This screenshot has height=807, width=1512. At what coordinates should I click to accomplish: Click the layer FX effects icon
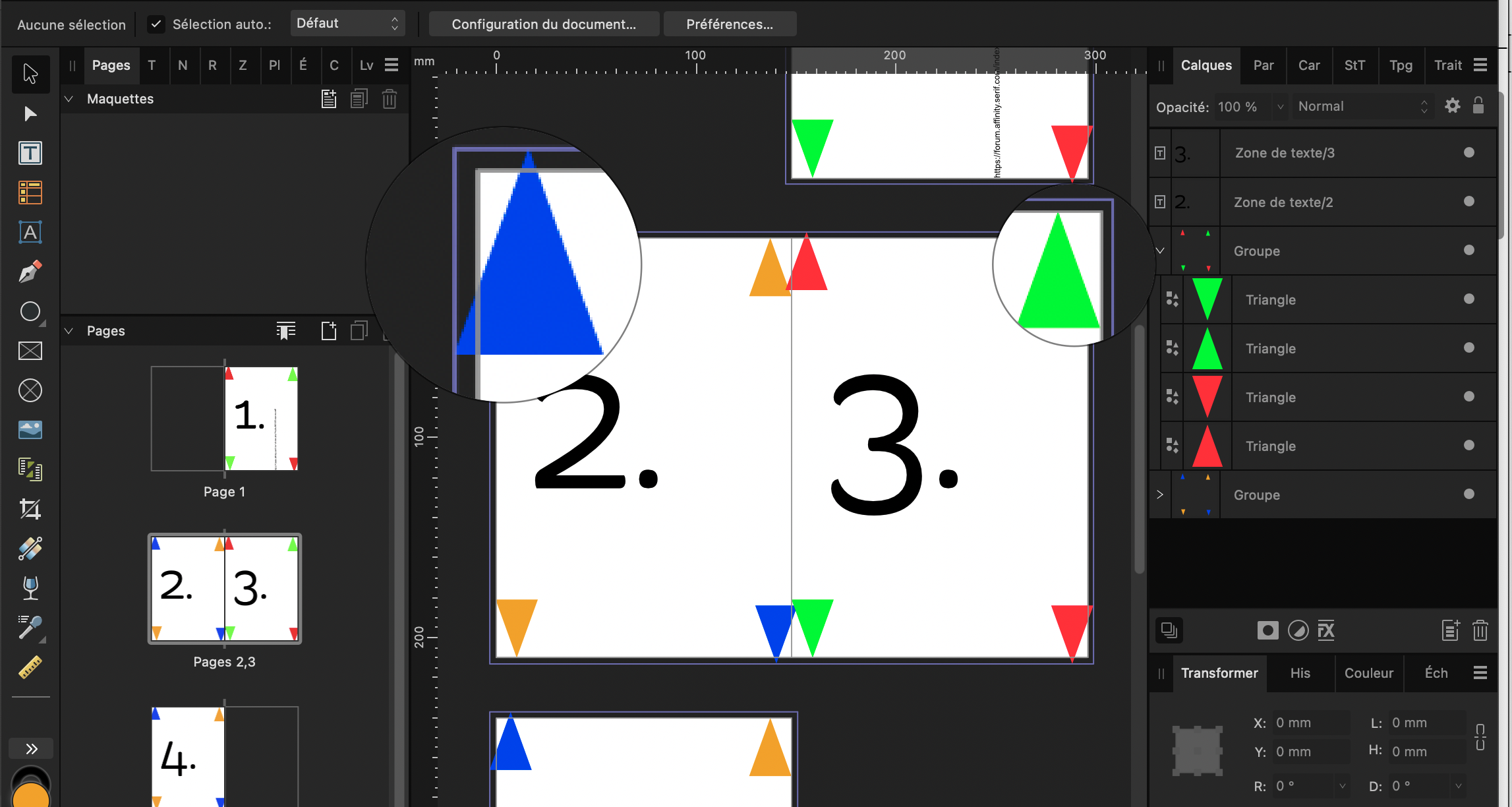tap(1326, 631)
